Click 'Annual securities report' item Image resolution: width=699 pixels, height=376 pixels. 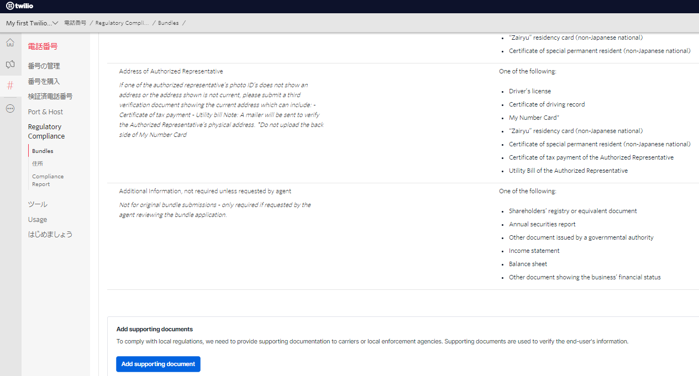tap(542, 224)
